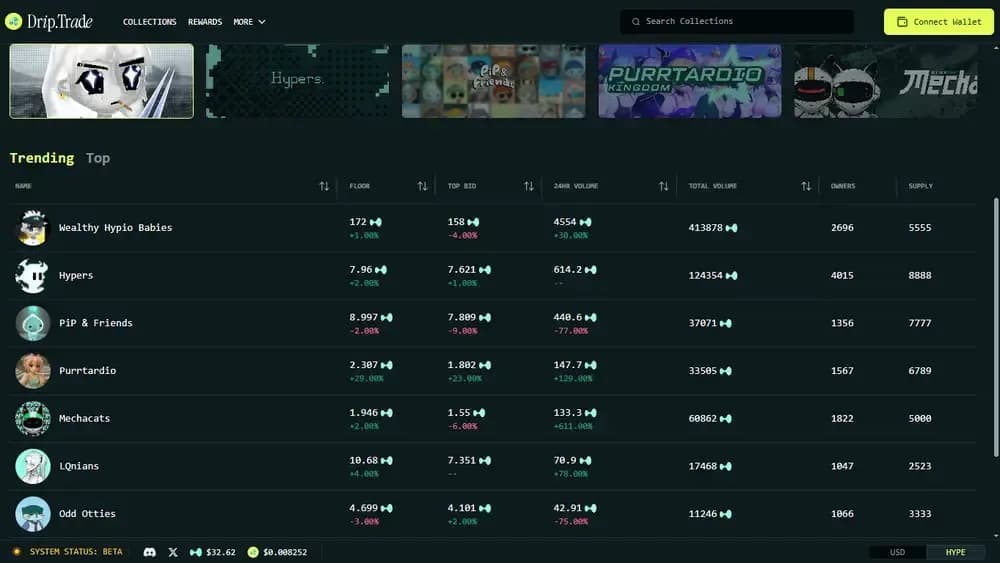Image resolution: width=1000 pixels, height=563 pixels.
Task: Sort table by Floor column arrows
Action: pyautogui.click(x=422, y=186)
